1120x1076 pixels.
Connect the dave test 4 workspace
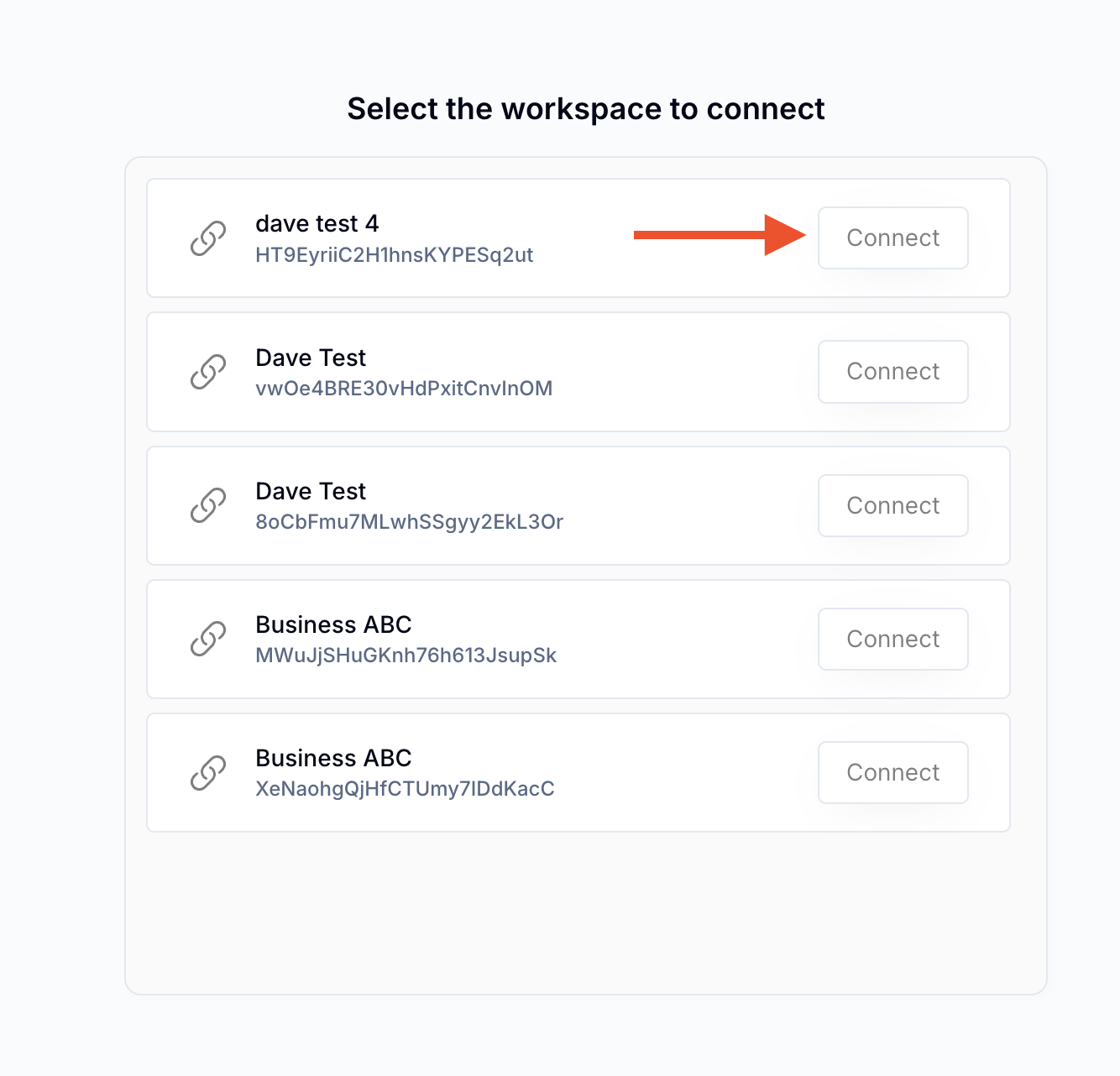click(x=892, y=238)
